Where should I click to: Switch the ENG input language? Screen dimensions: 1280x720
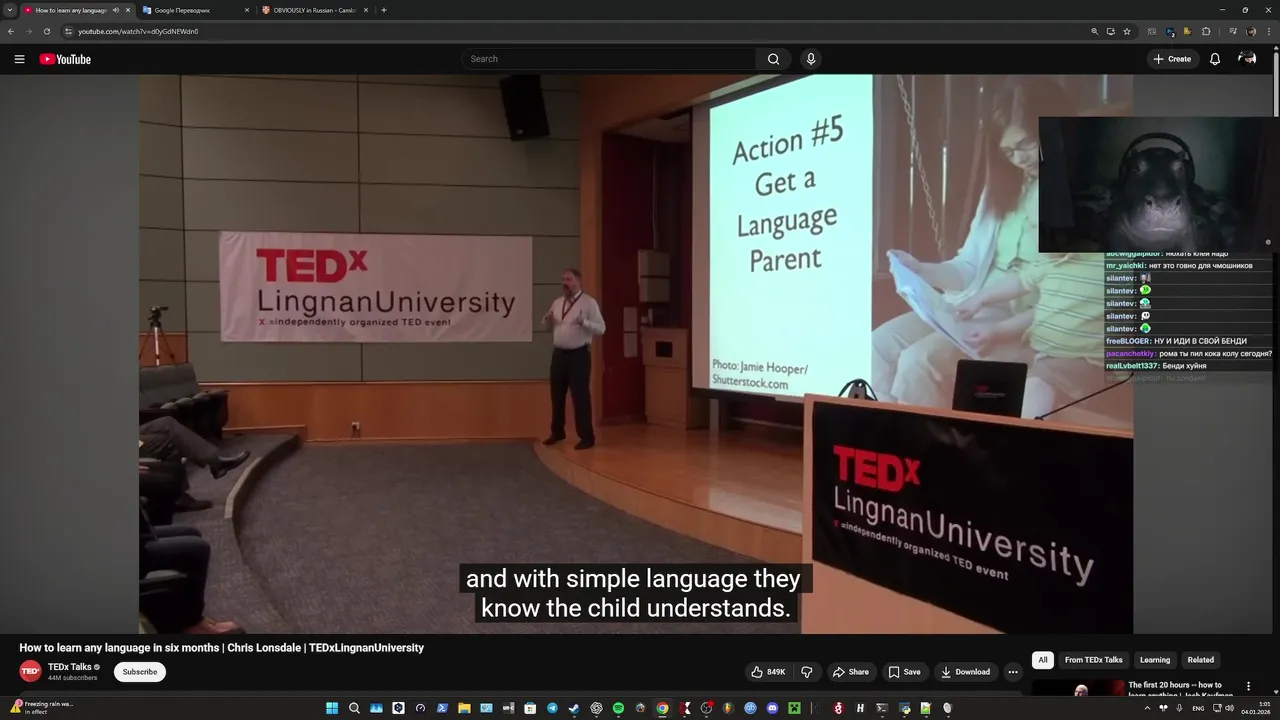(x=1198, y=708)
